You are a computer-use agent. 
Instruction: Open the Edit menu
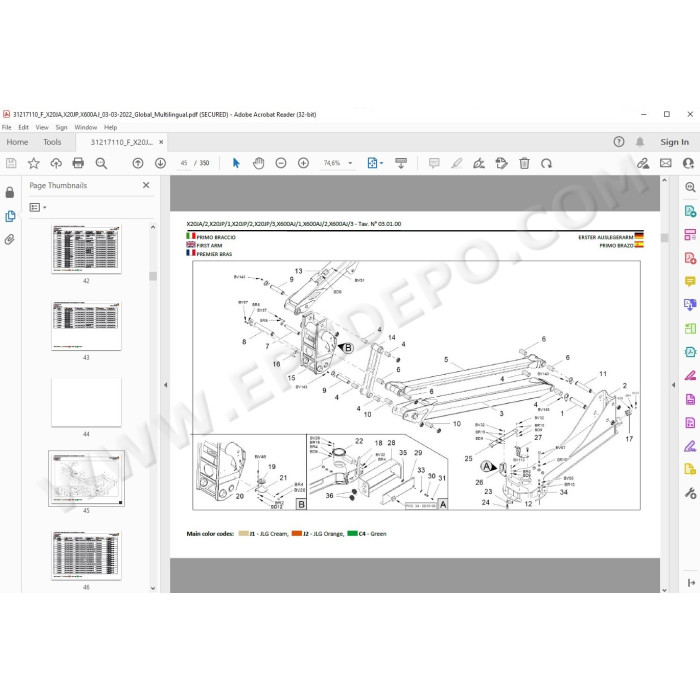[24, 127]
